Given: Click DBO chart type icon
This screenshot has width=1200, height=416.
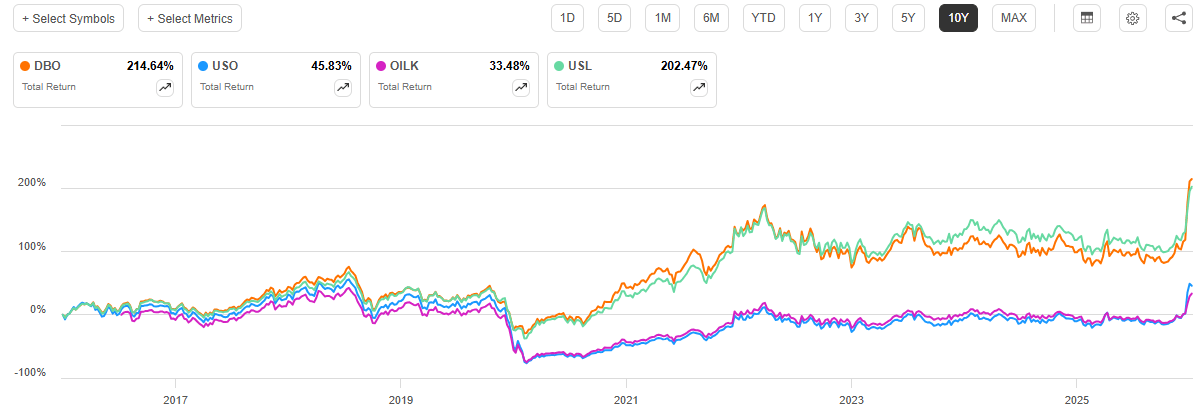Looking at the screenshot, I should click(x=164, y=88).
